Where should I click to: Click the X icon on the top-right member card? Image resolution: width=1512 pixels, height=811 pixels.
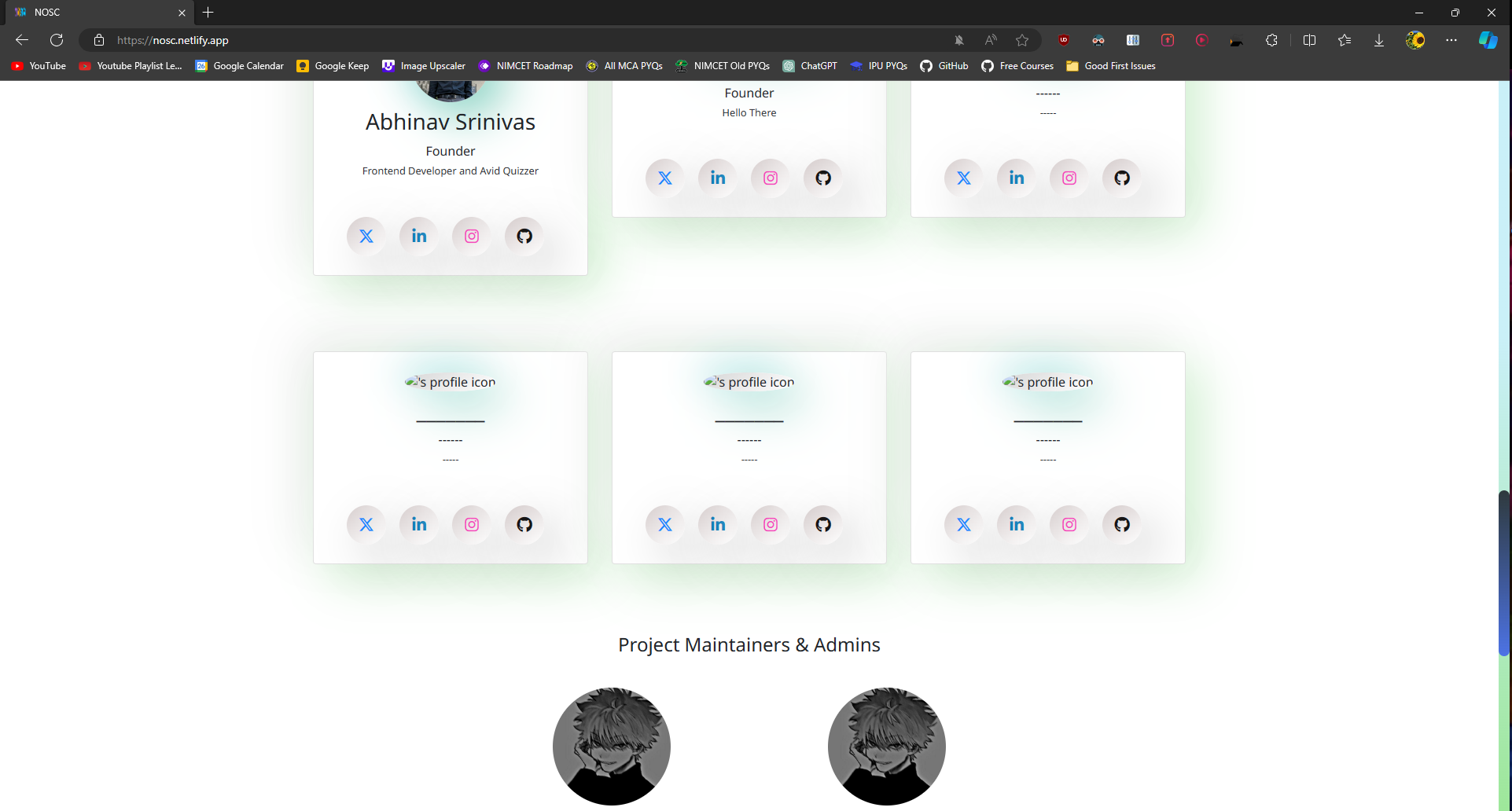(963, 178)
